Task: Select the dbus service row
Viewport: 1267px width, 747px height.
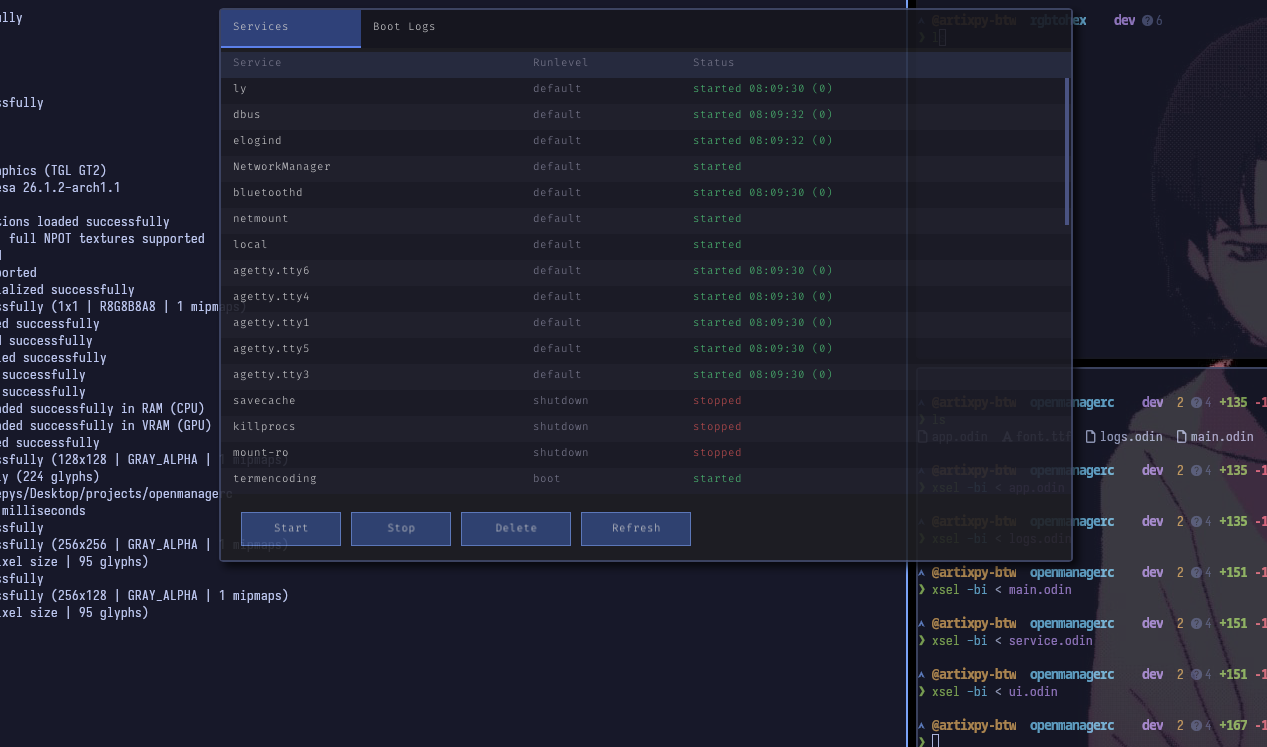Action: [642, 115]
